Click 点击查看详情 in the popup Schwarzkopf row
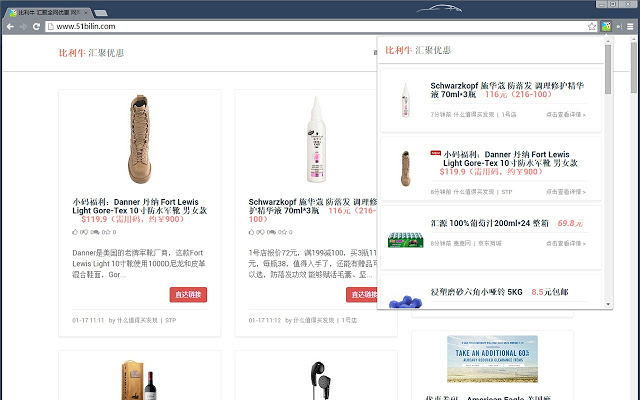This screenshot has width=640, height=400. point(566,115)
